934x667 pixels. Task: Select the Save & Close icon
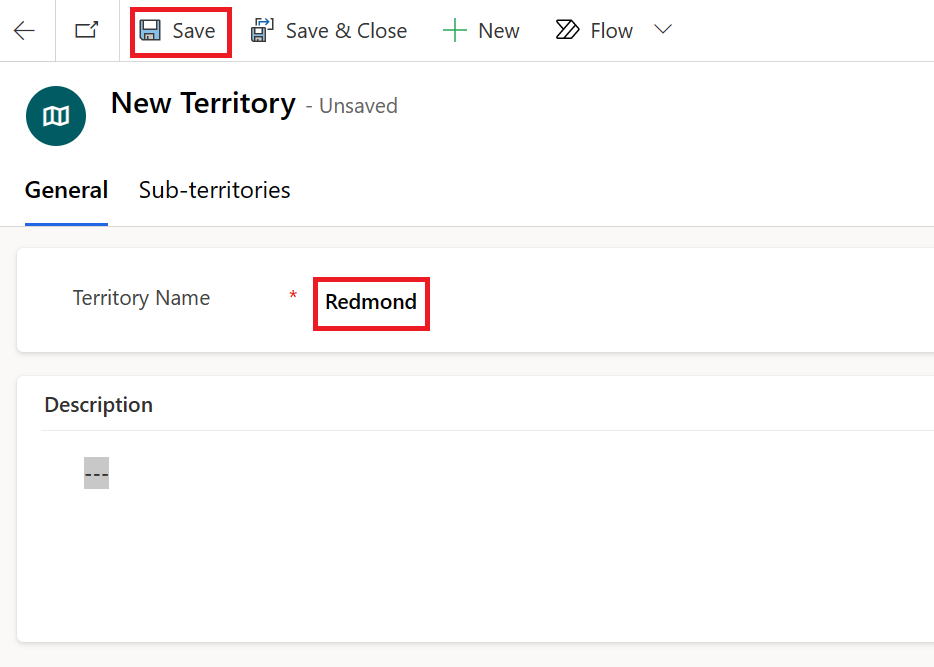261,29
